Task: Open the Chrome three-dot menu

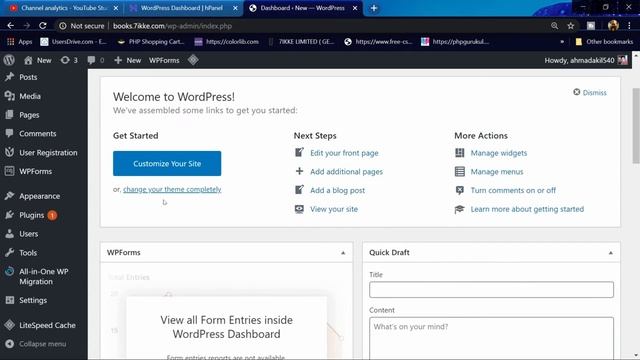Action: tap(629, 26)
